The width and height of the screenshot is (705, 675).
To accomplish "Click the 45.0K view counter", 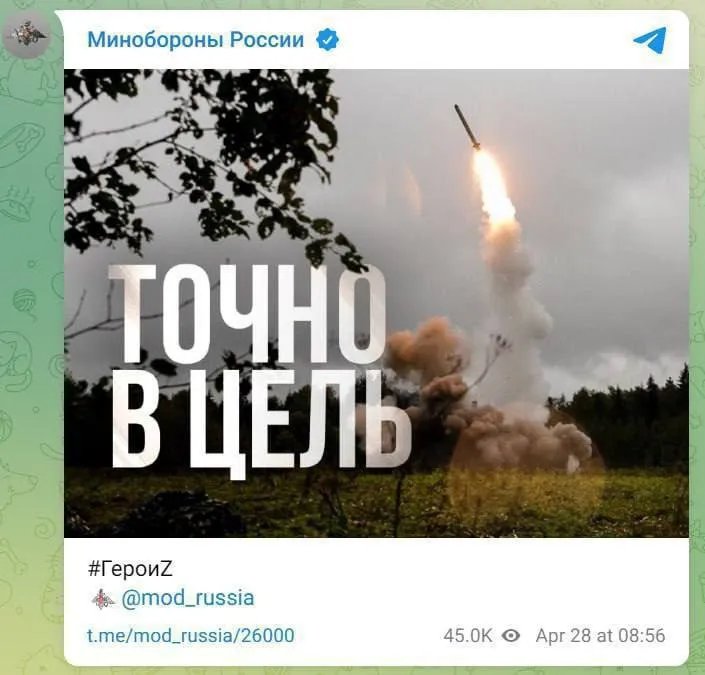I will 468,636.
